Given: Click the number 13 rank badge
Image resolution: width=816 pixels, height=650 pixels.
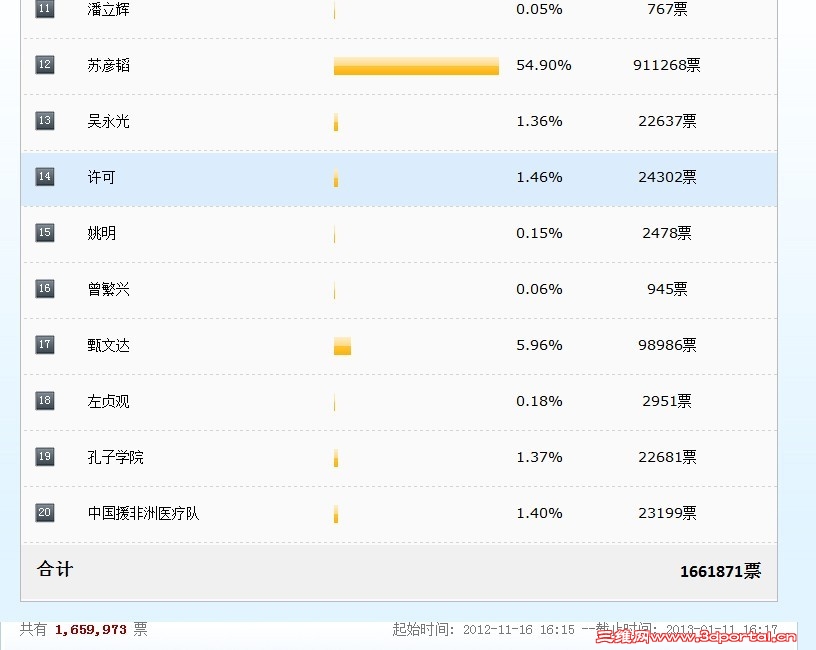Looking at the screenshot, I should click(45, 121).
